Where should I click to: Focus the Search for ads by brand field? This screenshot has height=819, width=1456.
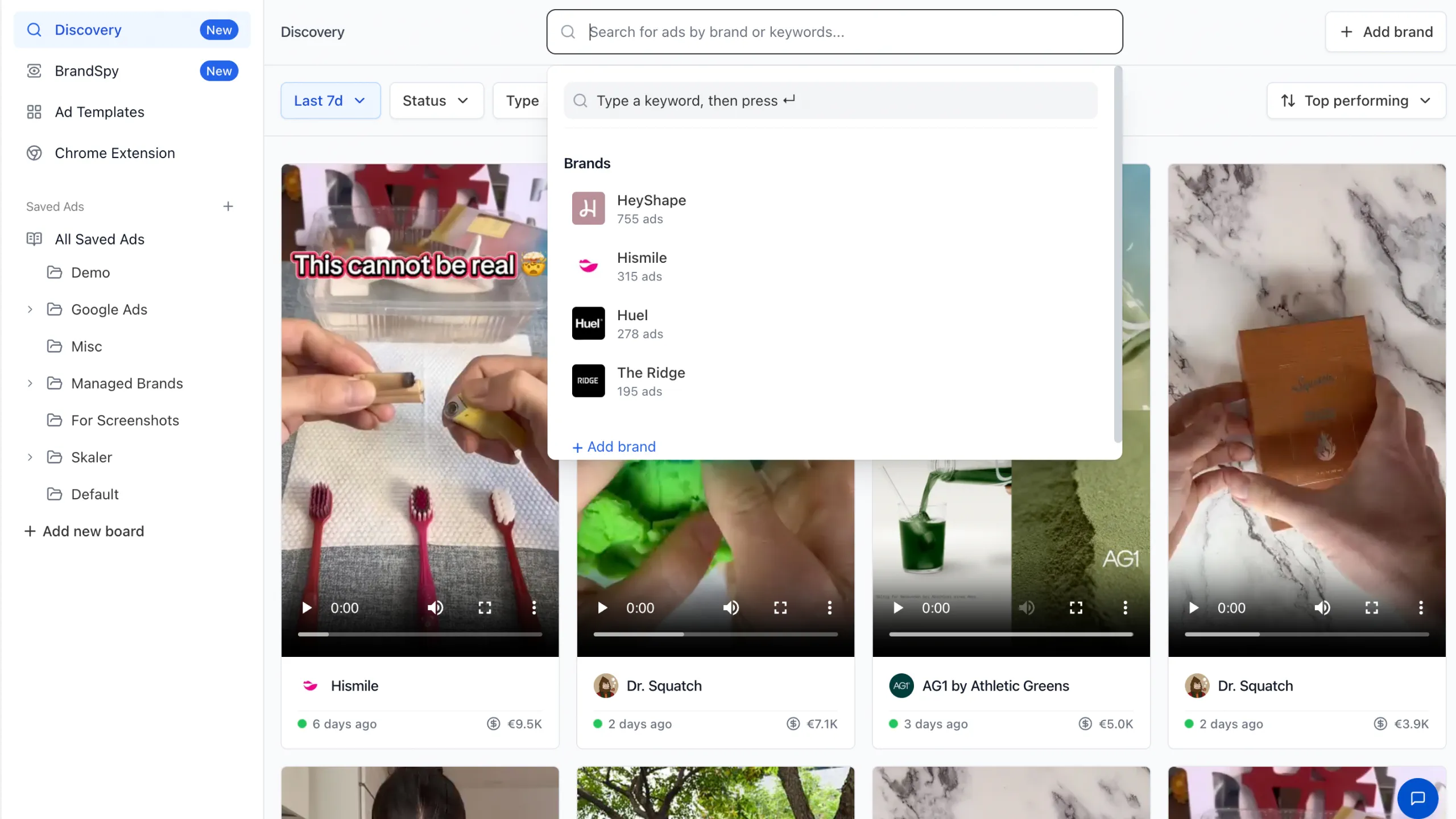coord(834,32)
